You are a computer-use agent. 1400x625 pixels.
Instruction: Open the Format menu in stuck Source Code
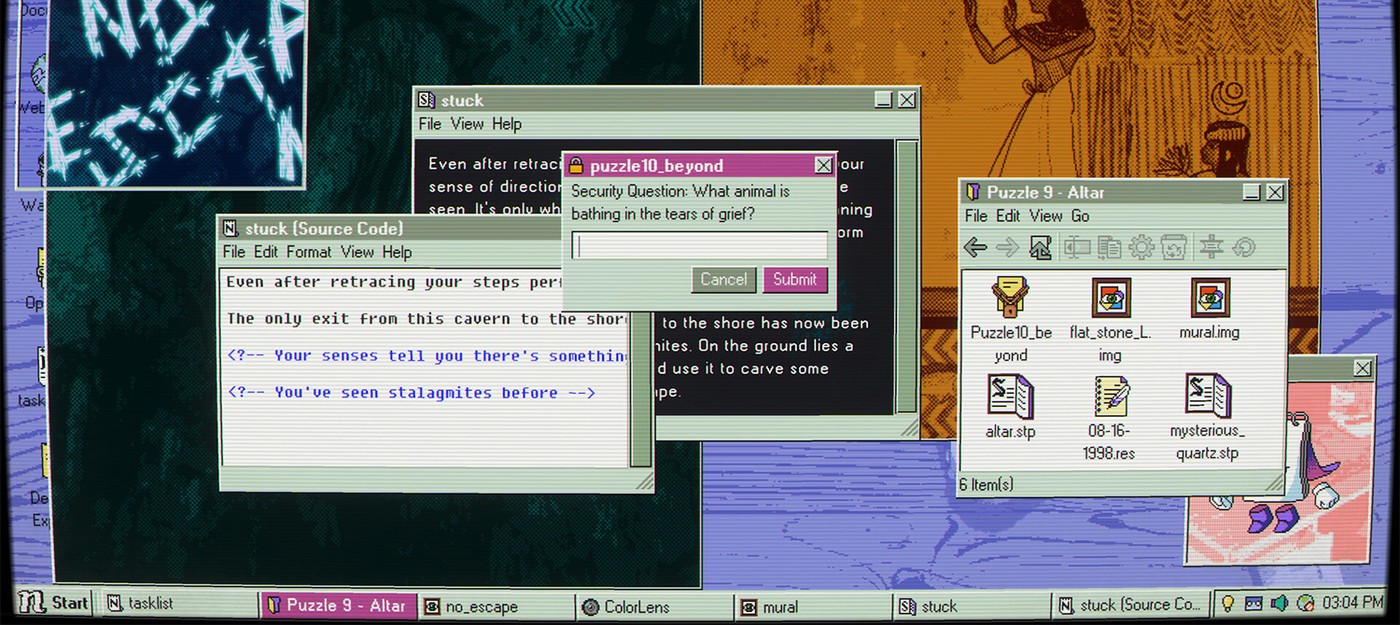(x=309, y=252)
